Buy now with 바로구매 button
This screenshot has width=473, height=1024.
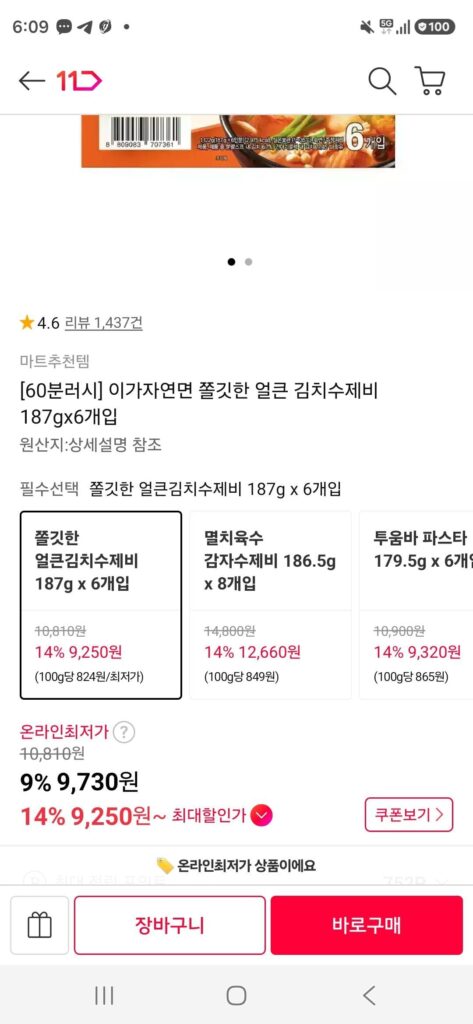(367, 925)
